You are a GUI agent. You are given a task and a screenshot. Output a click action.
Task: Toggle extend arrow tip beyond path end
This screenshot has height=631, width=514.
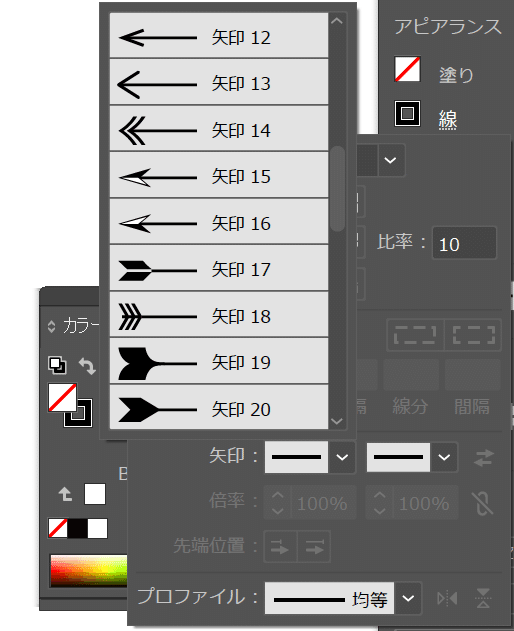(x=280, y=546)
